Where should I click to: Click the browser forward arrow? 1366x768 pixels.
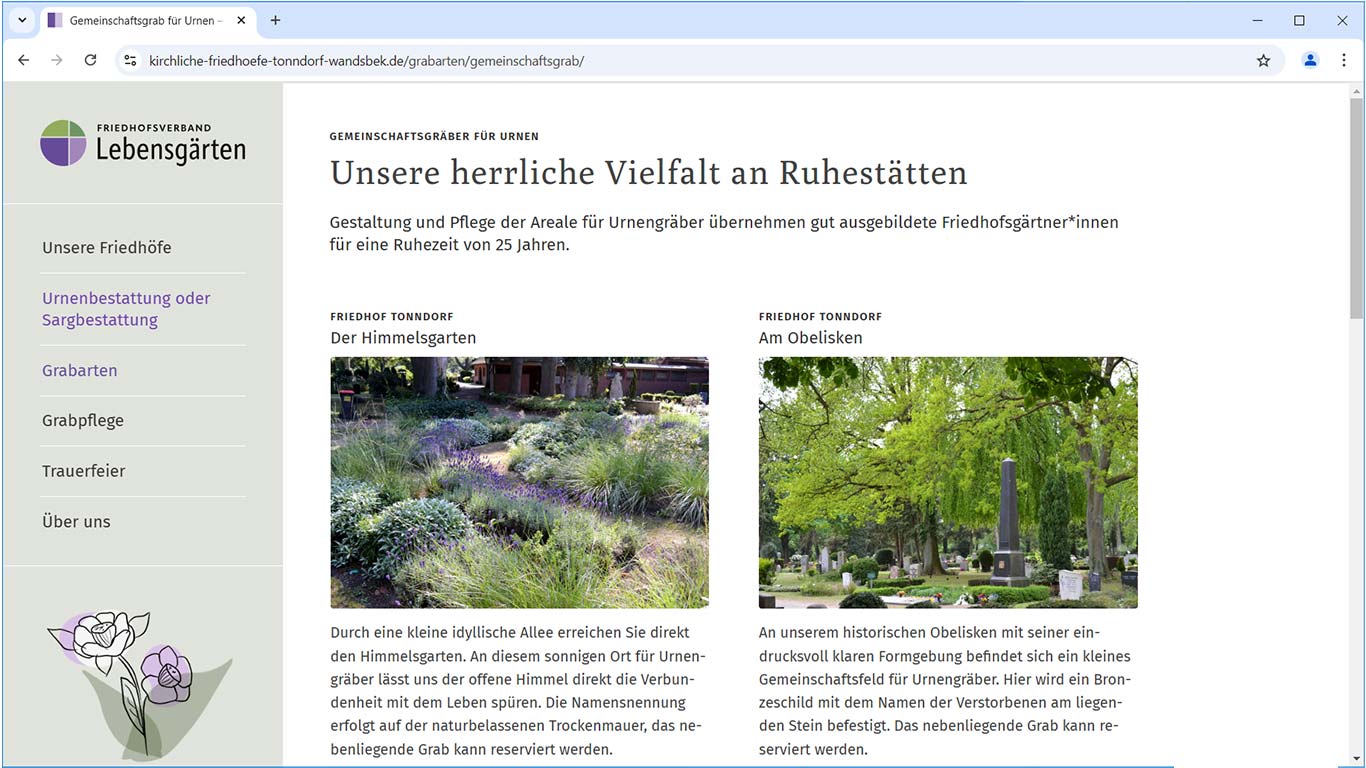tap(57, 60)
